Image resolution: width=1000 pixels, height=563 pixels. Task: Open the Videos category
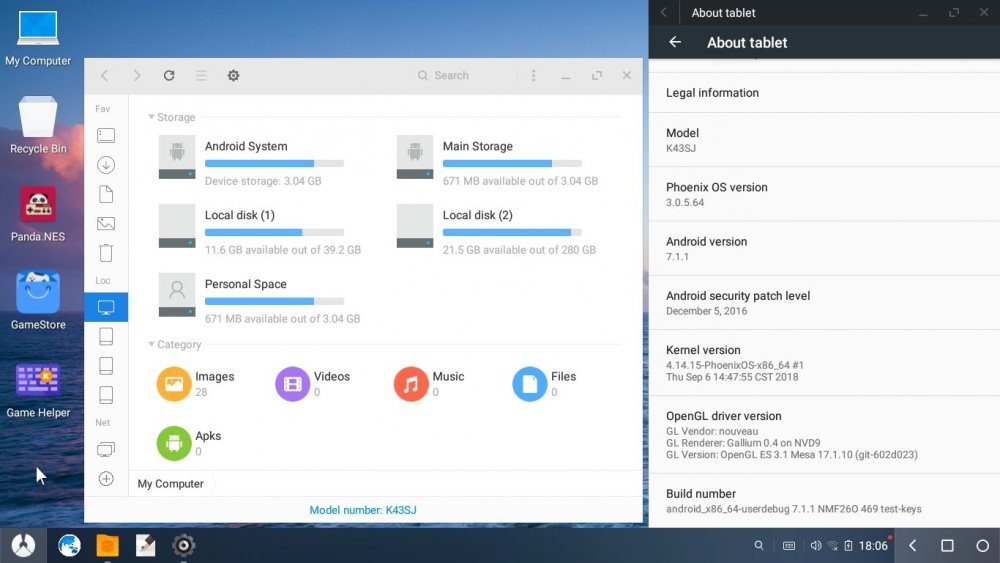point(312,383)
